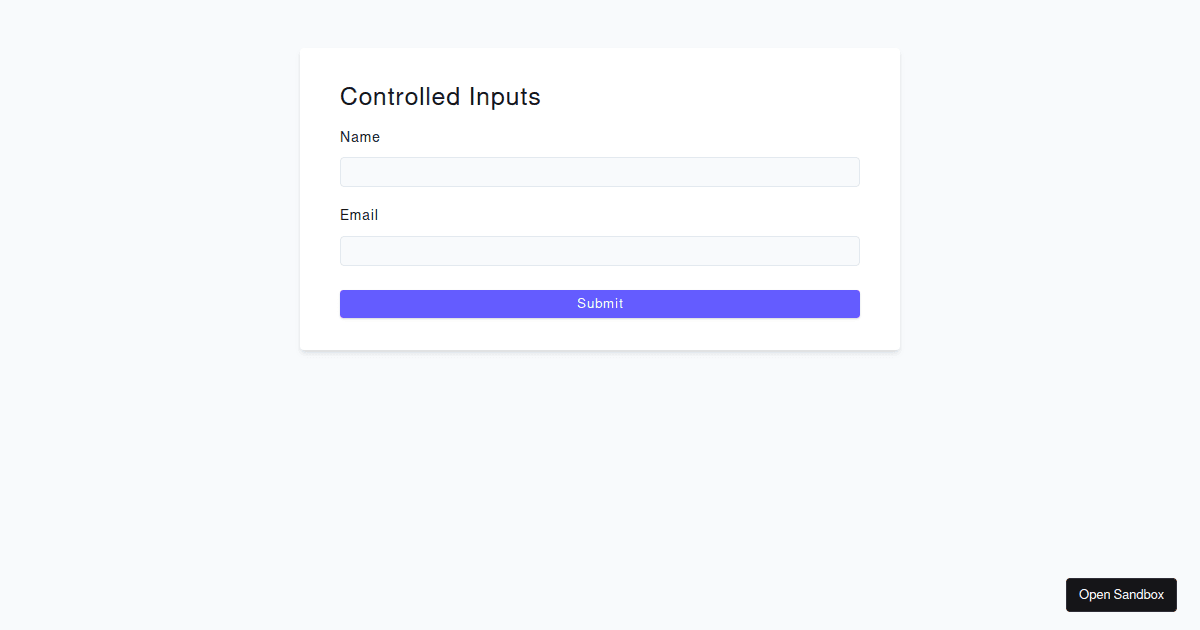Image resolution: width=1200 pixels, height=630 pixels.
Task: Click inside the Name input field
Action: pyautogui.click(x=599, y=171)
